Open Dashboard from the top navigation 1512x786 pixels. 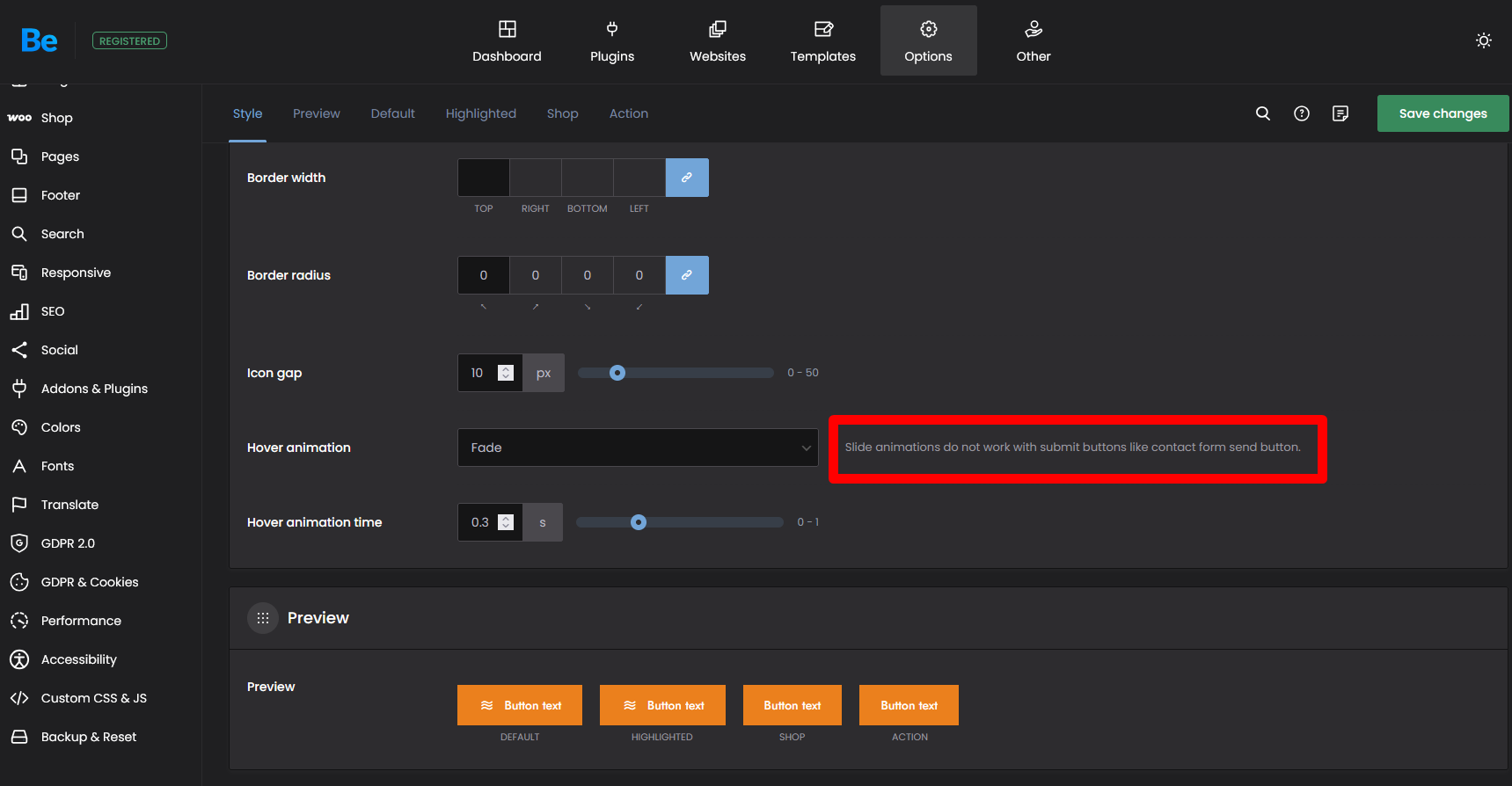click(507, 41)
